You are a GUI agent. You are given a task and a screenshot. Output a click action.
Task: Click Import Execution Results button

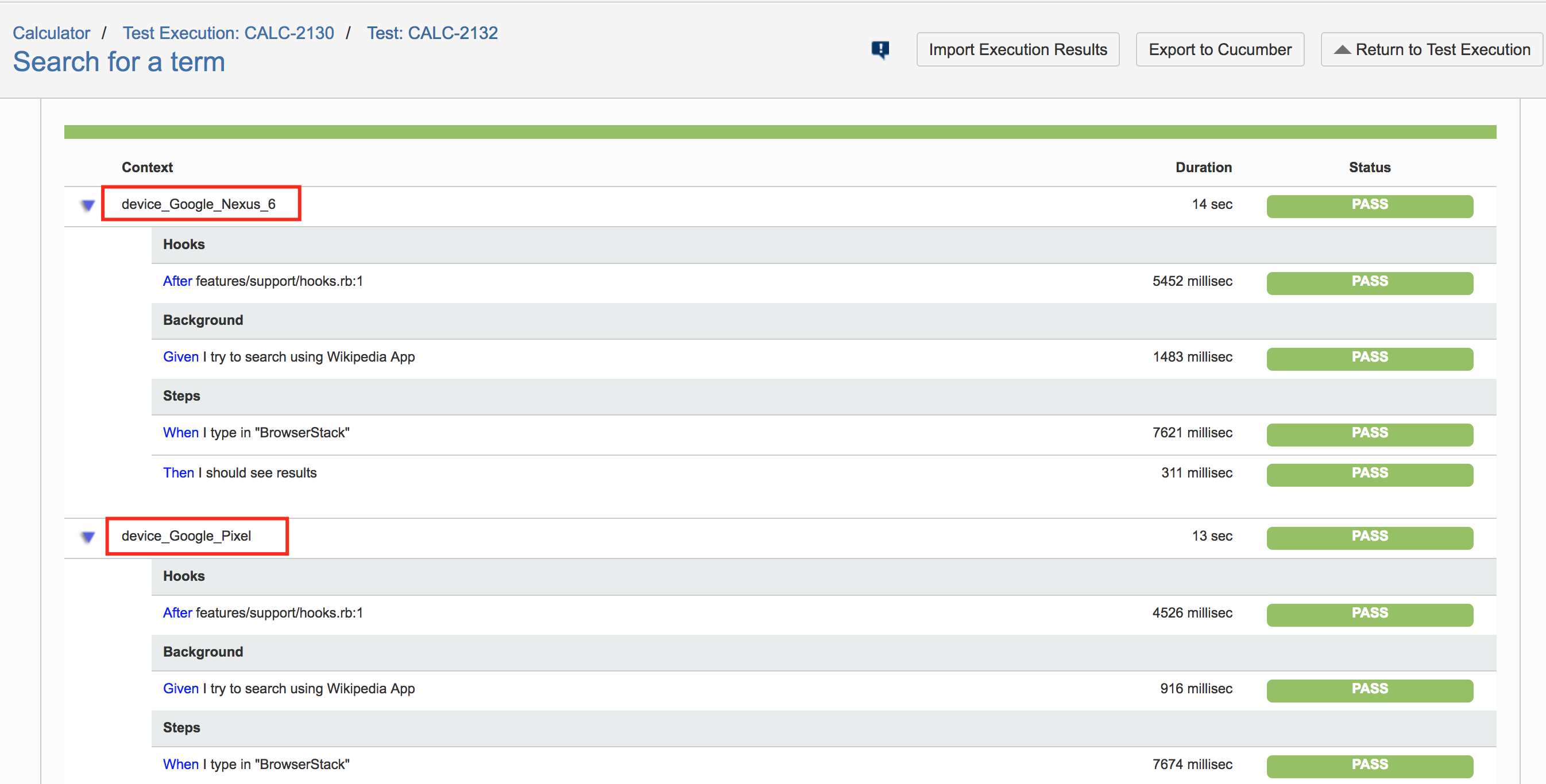[1018, 49]
